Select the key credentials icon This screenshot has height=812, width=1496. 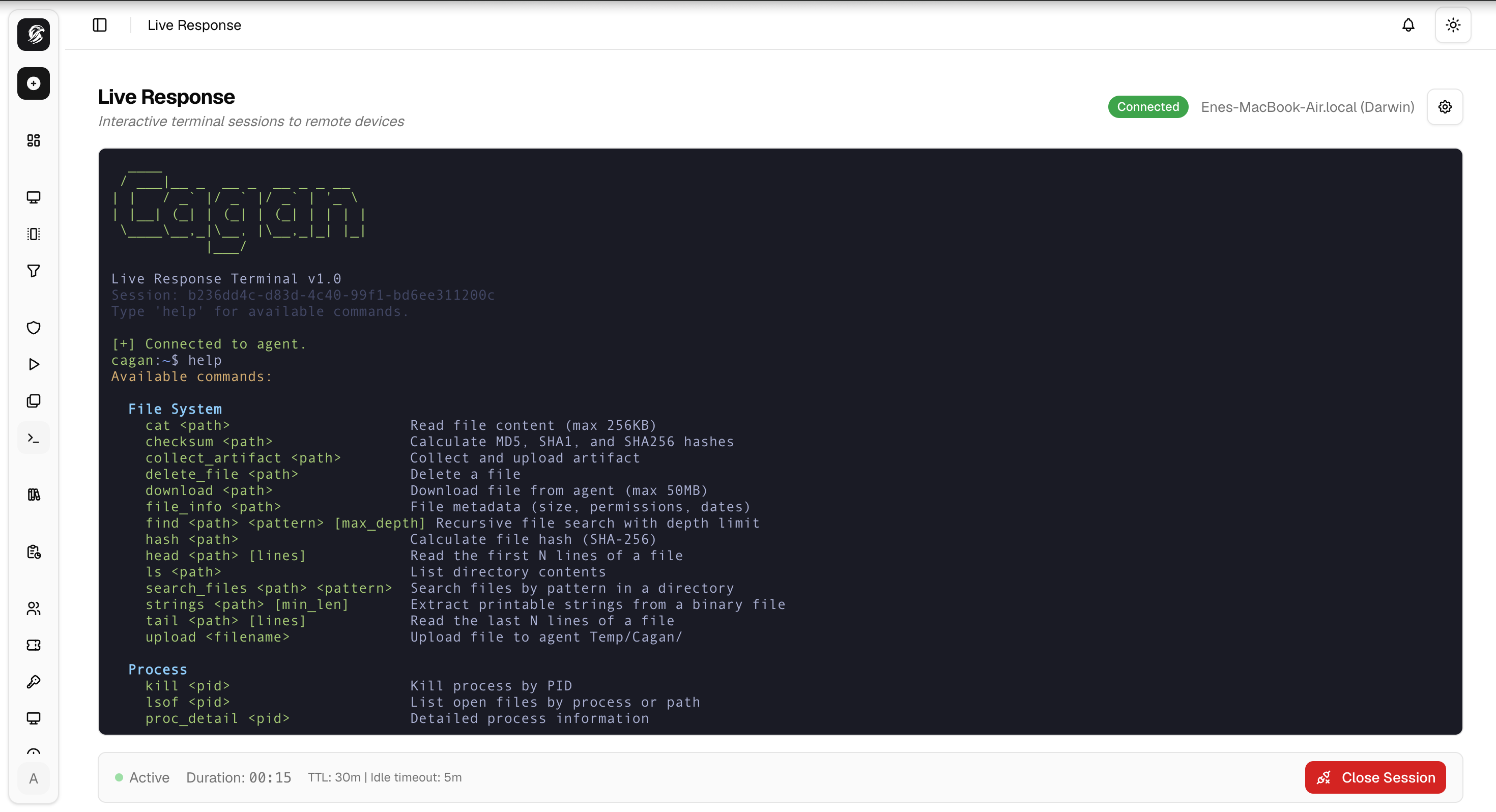[33, 681]
